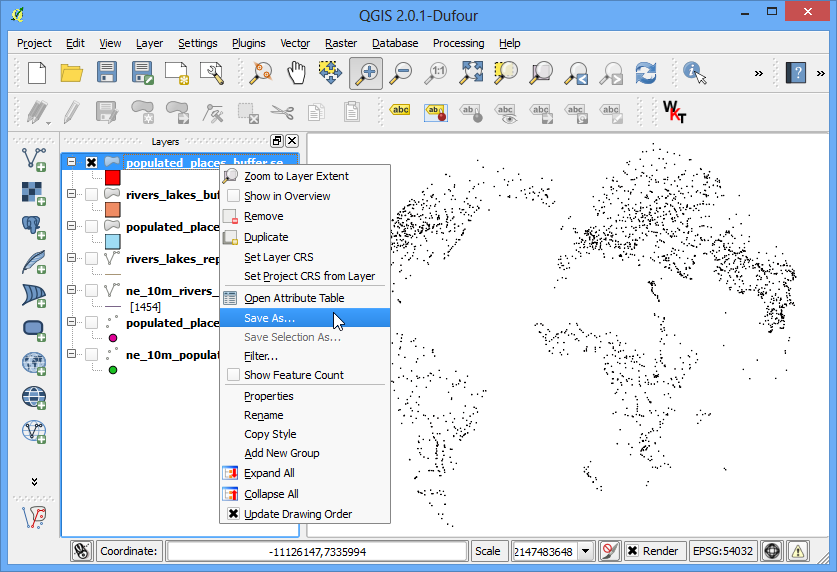Open the Composer Manager wrench icon
This screenshot has width=837, height=572.
[212, 73]
